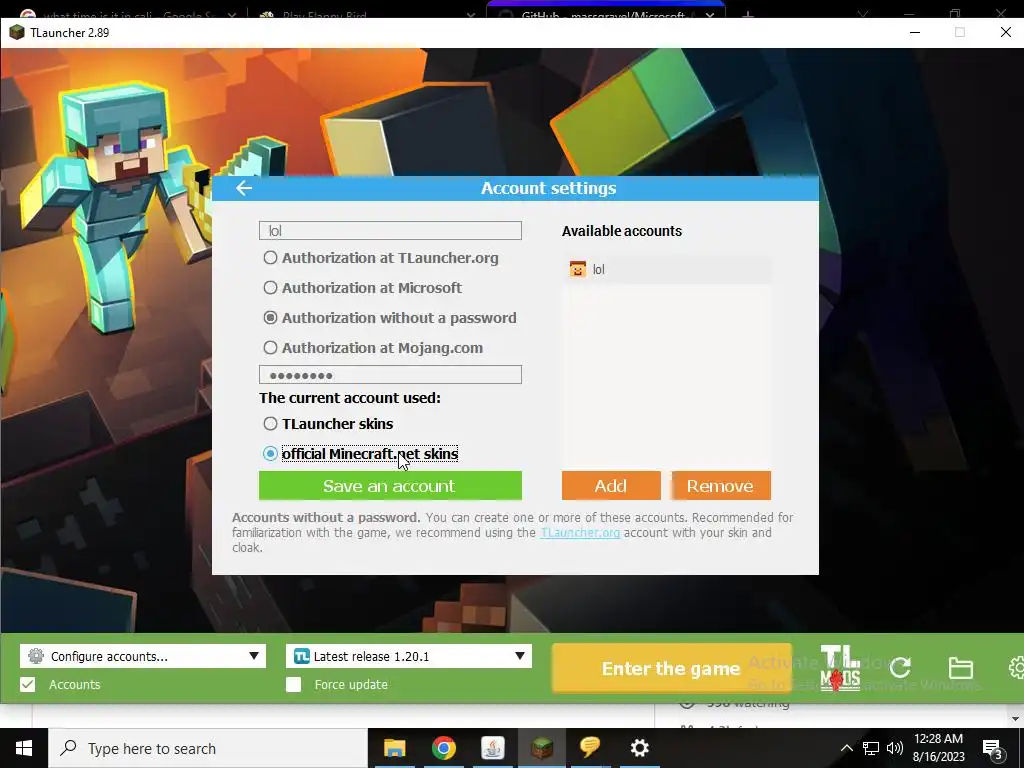Choose TLauncher skins option
This screenshot has width=1024, height=768.
328,424
